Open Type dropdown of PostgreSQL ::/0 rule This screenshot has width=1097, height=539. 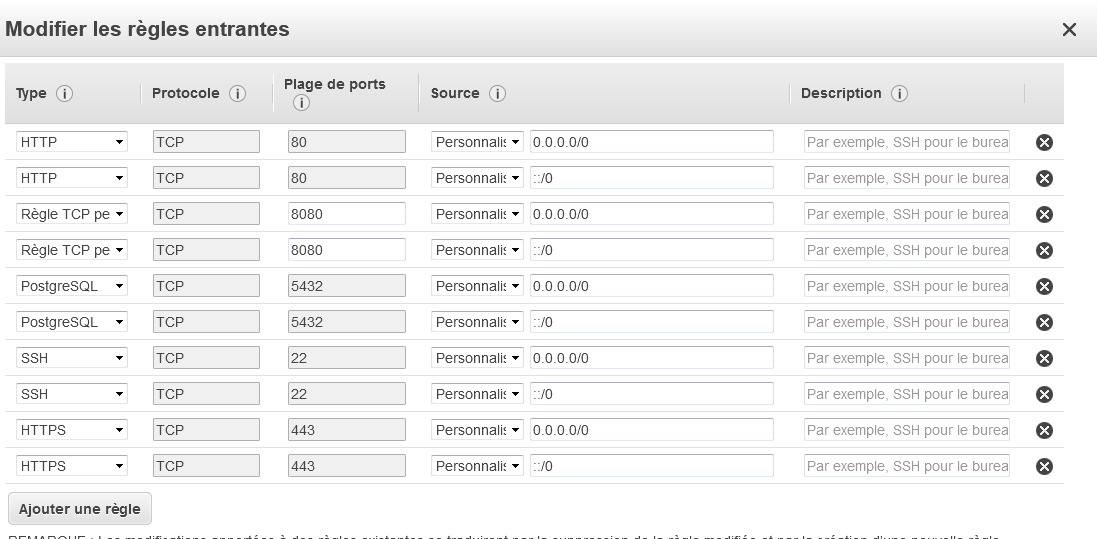pyautogui.click(x=72, y=322)
